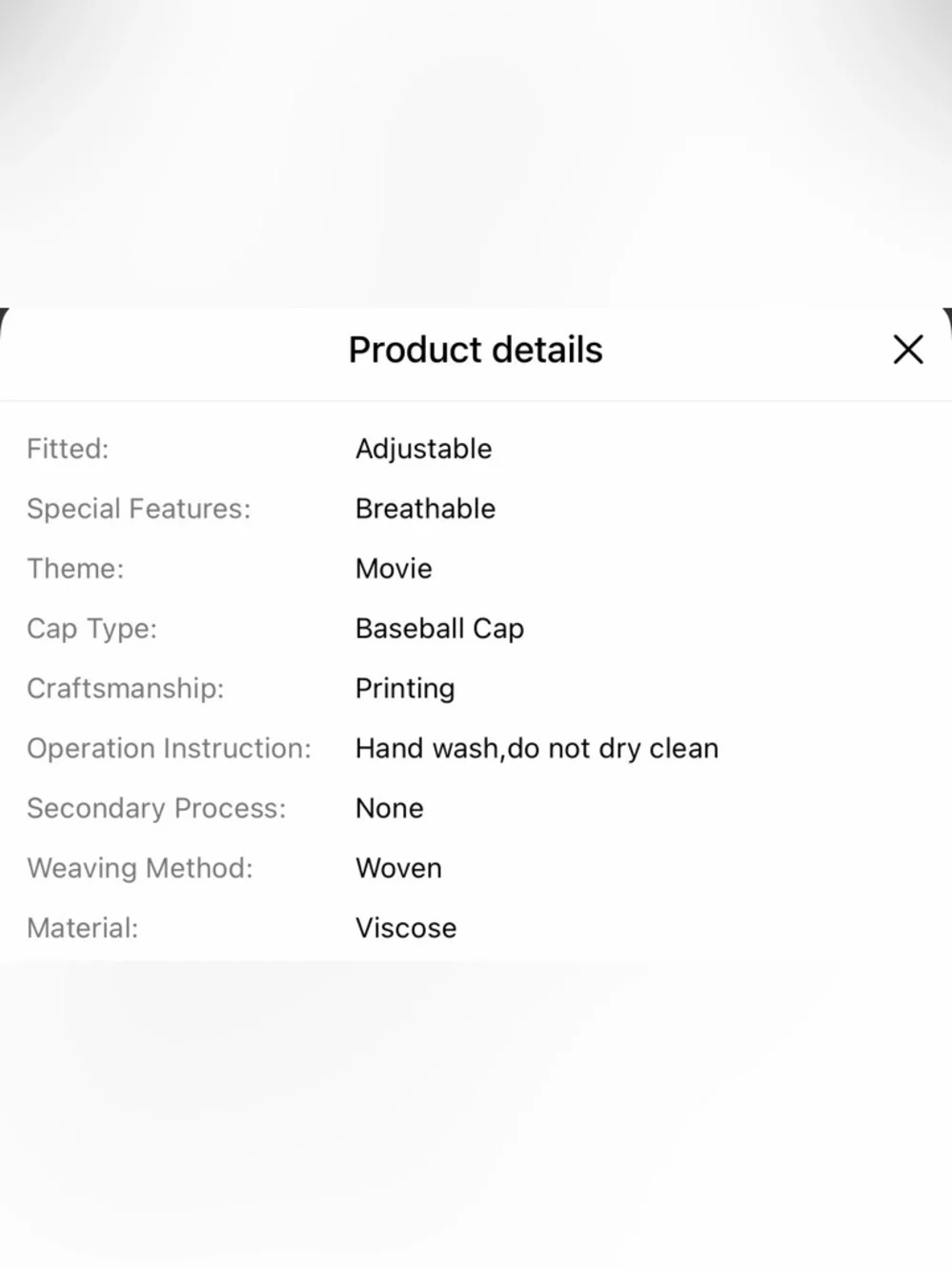Select the Material label
Viewport: 952px width, 1270px height.
point(82,929)
